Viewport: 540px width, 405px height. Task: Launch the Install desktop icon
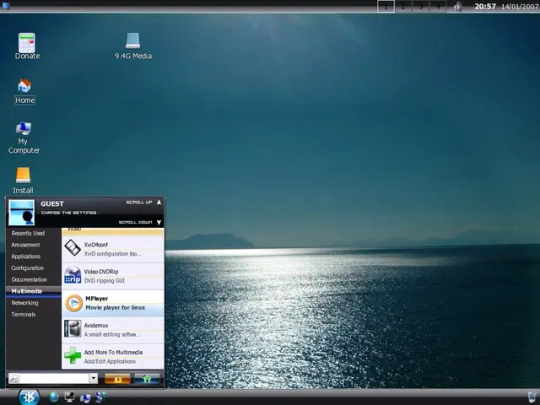pyautogui.click(x=23, y=180)
